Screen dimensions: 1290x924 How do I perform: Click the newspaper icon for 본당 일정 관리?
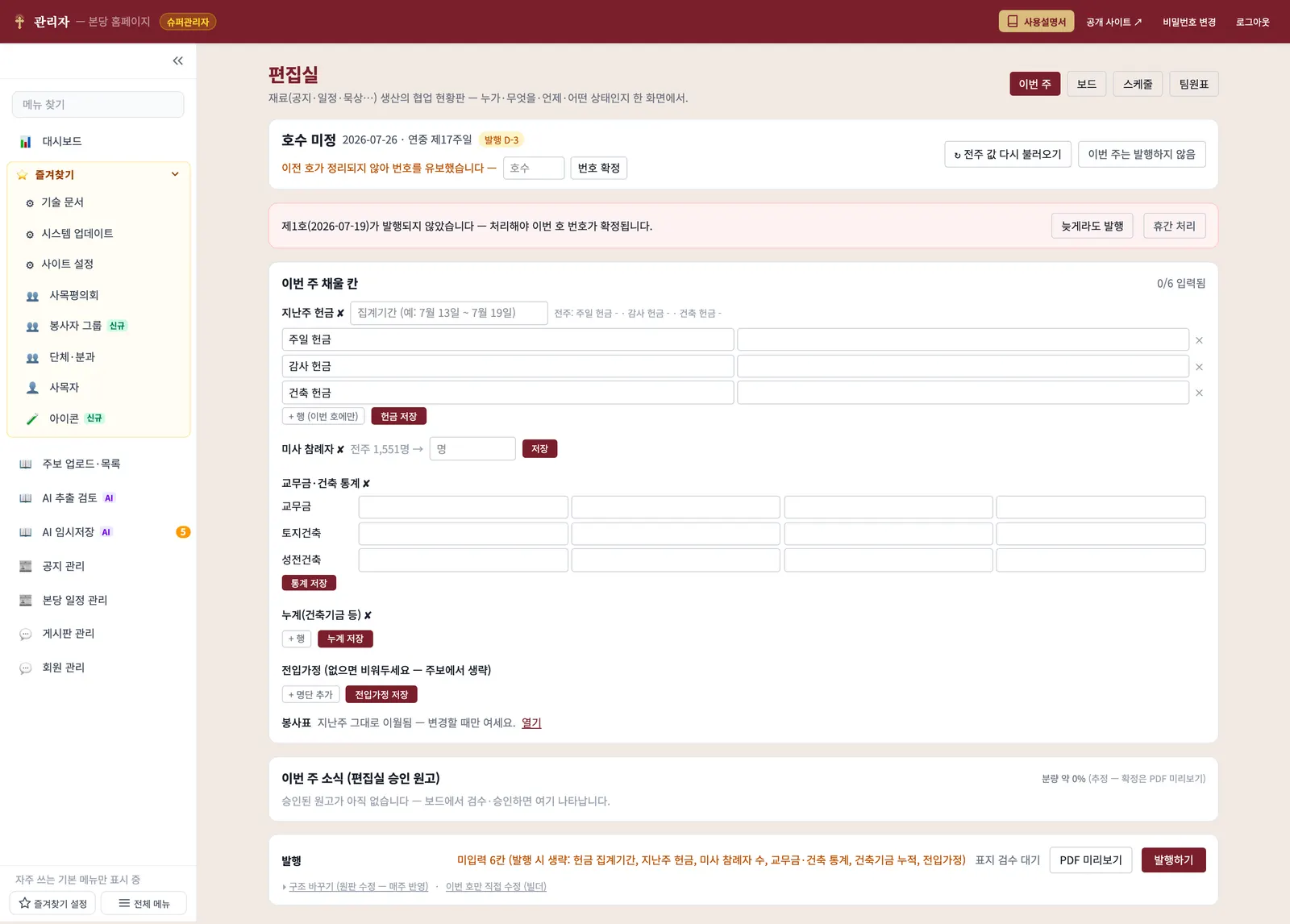(25, 600)
